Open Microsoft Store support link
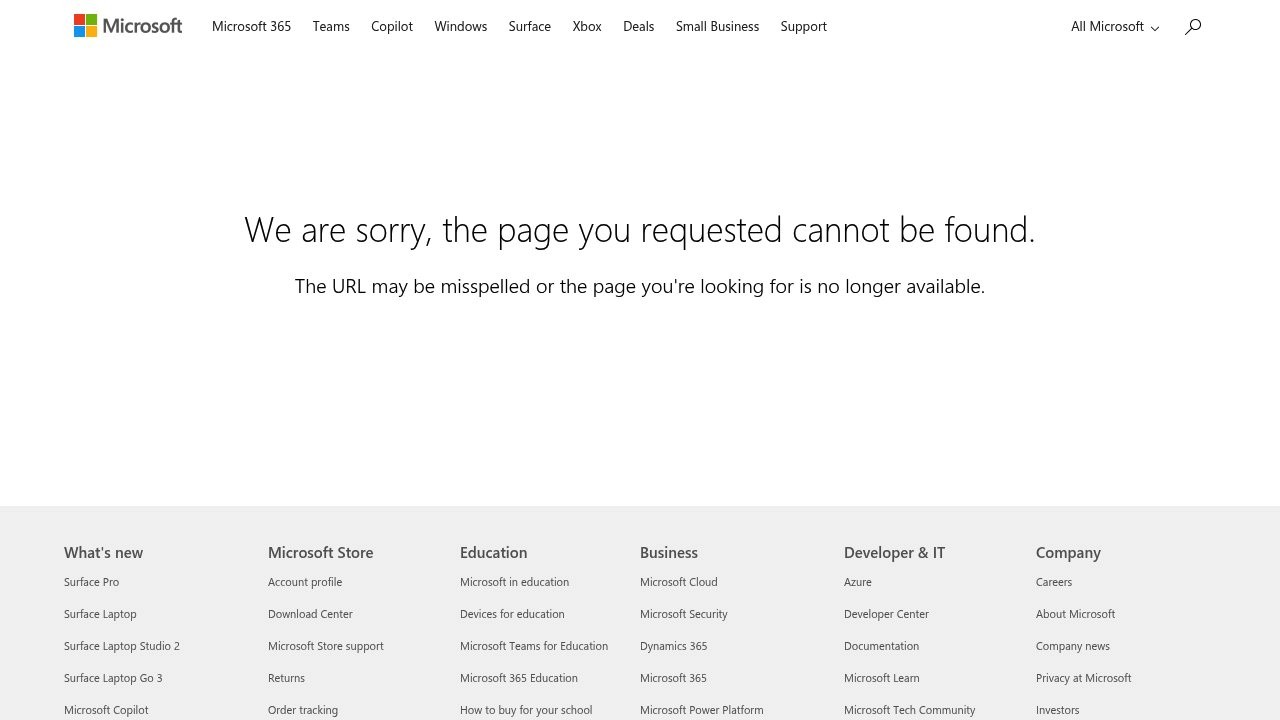The width and height of the screenshot is (1280, 720). (326, 646)
